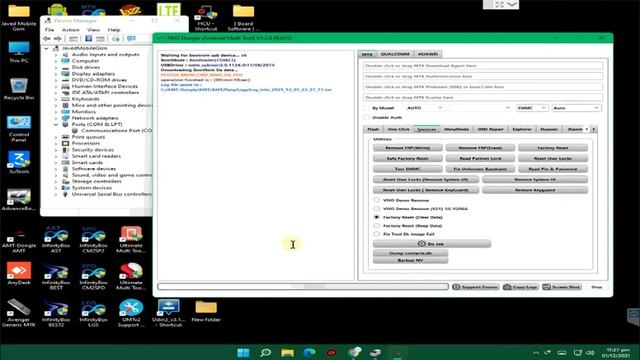Select Fix Tool DL Image Fail option
The width and height of the screenshot is (640, 360).
click(x=376, y=234)
